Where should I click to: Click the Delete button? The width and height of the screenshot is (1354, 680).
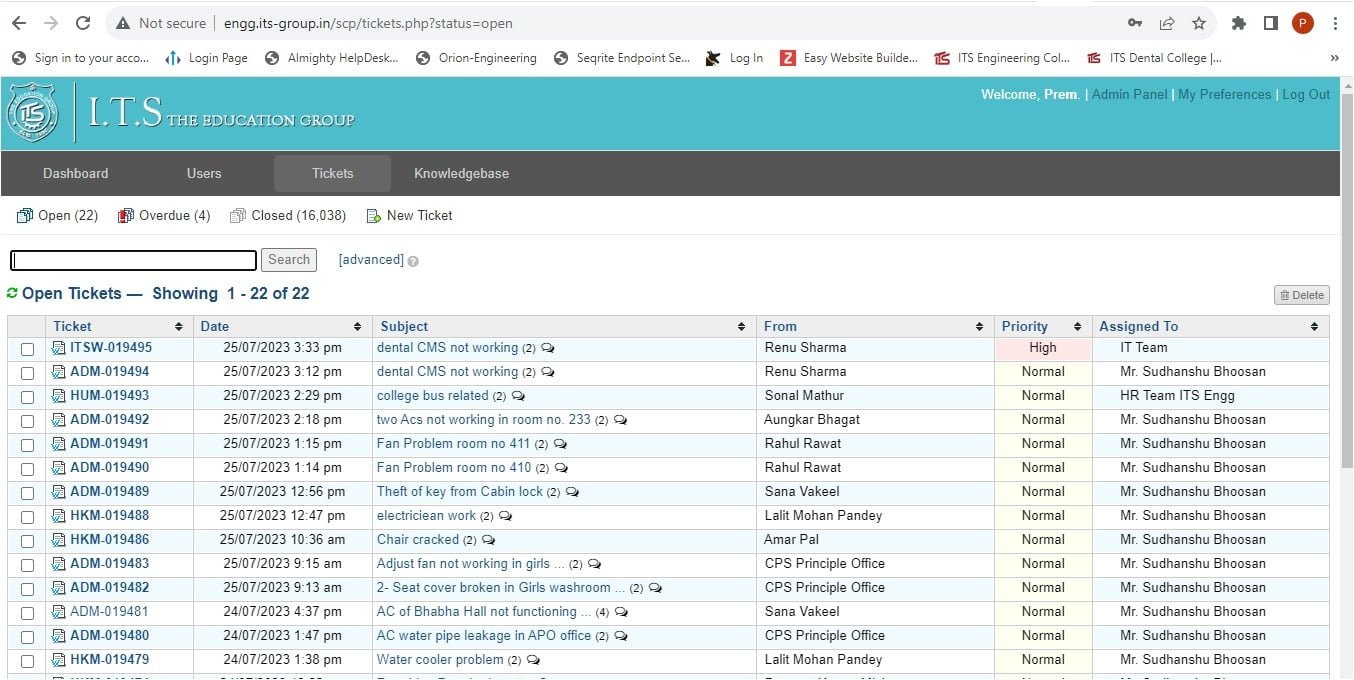(1301, 295)
